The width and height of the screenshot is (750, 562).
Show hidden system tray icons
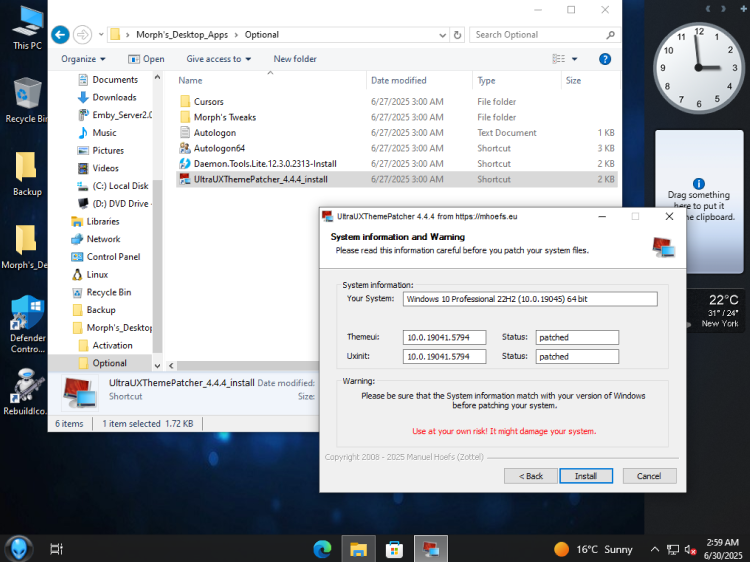[x=655, y=549]
